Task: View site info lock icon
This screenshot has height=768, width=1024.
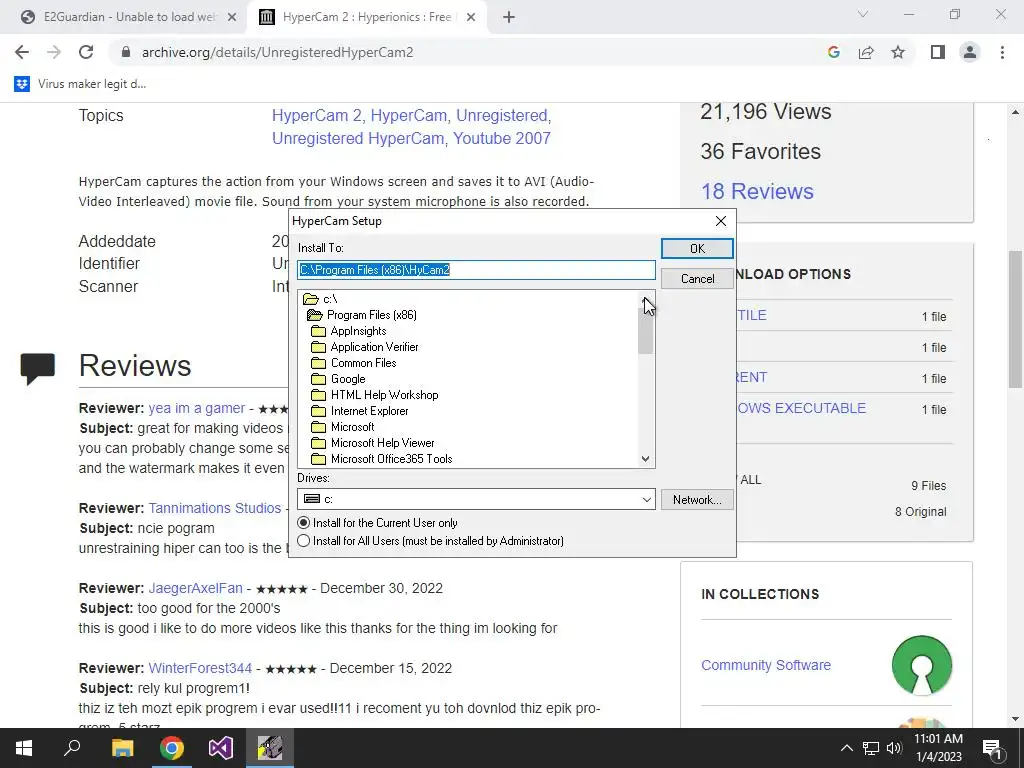Action: (x=126, y=52)
